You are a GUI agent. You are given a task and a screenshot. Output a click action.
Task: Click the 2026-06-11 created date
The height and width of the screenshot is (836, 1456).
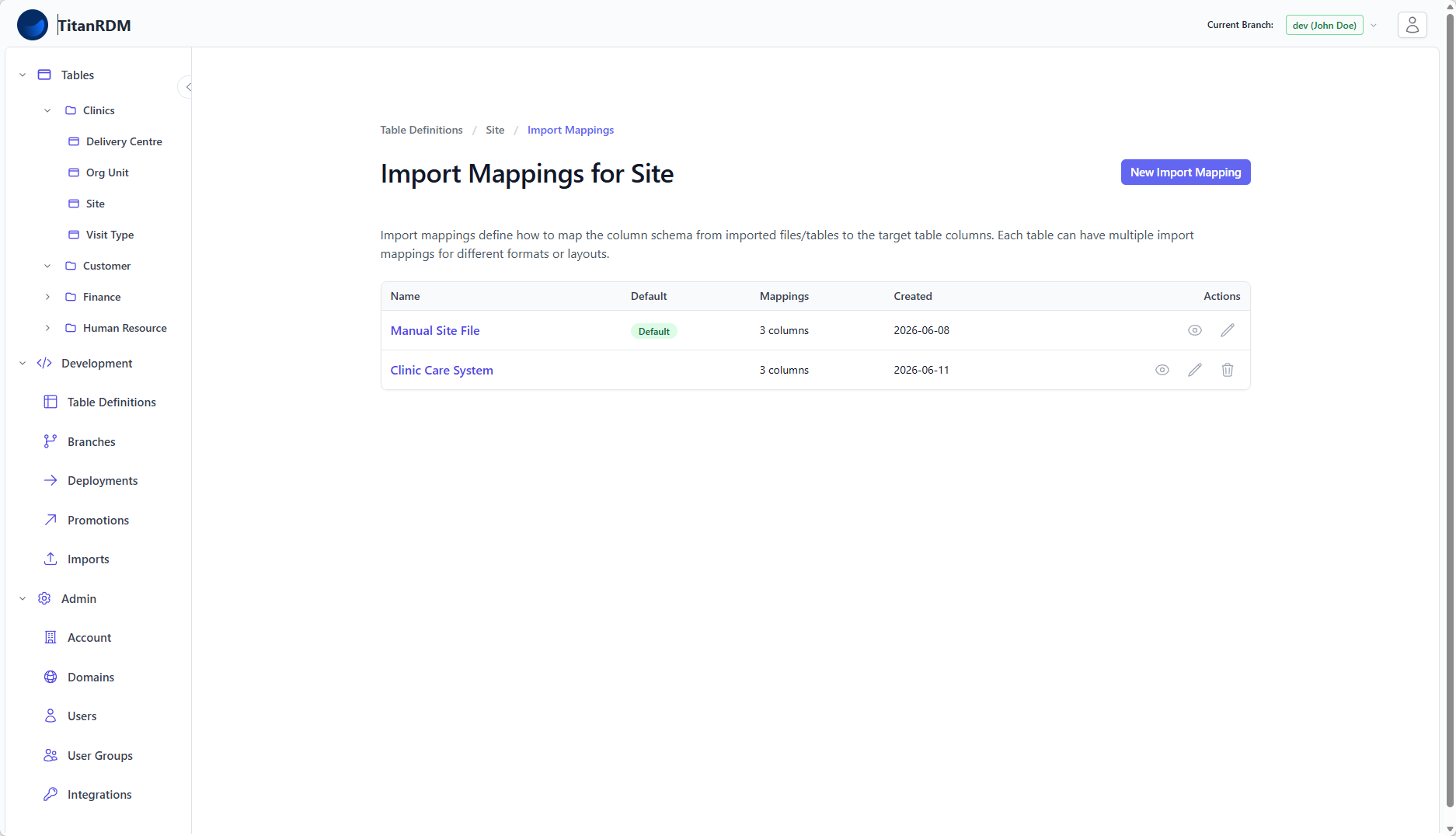coord(921,370)
